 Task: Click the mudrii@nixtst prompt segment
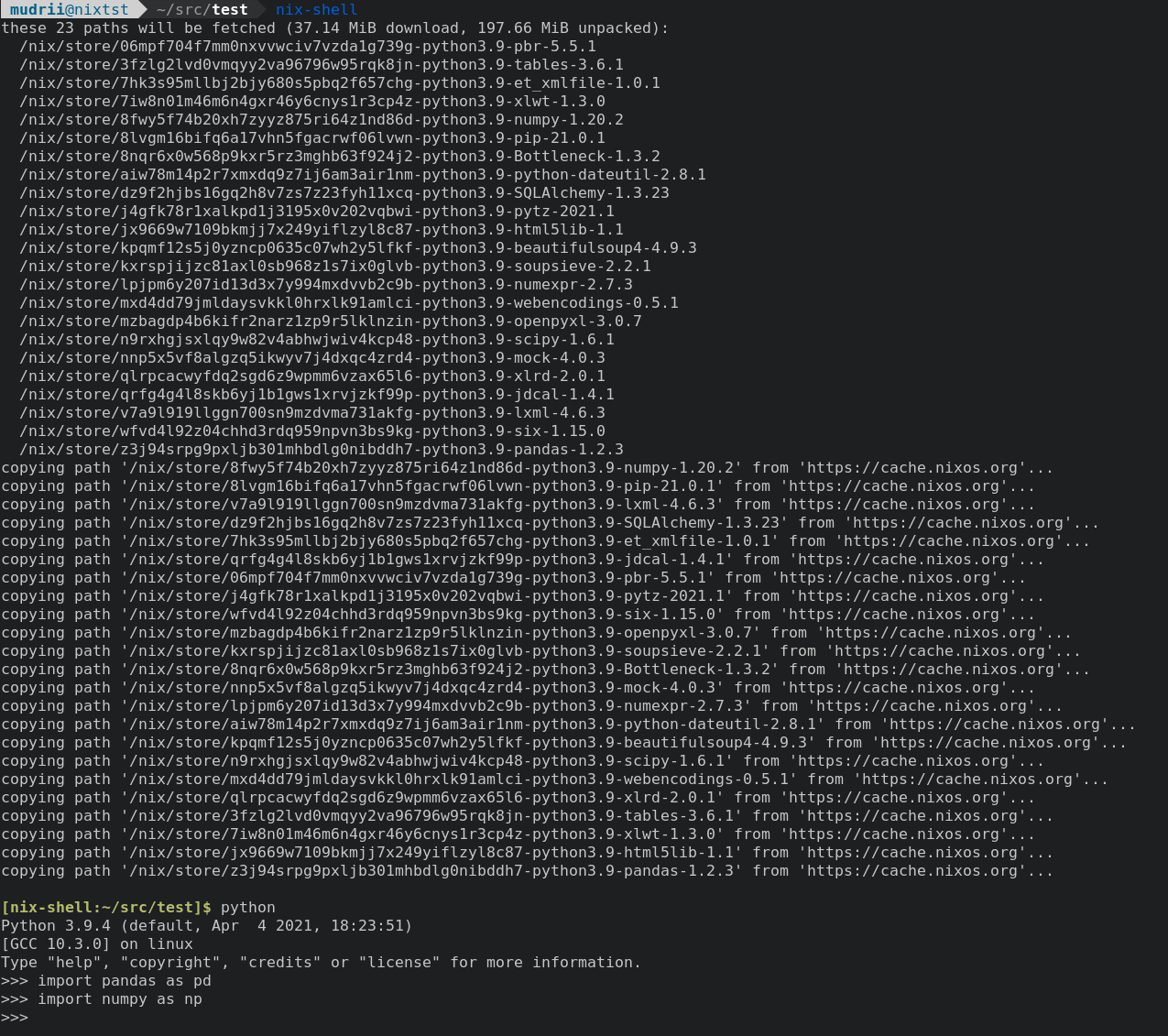[x=70, y=9]
